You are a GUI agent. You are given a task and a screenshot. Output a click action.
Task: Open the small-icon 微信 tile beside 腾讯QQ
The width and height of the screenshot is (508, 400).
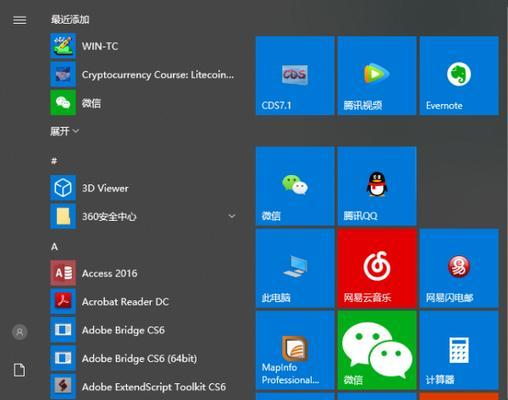[x=295, y=186]
